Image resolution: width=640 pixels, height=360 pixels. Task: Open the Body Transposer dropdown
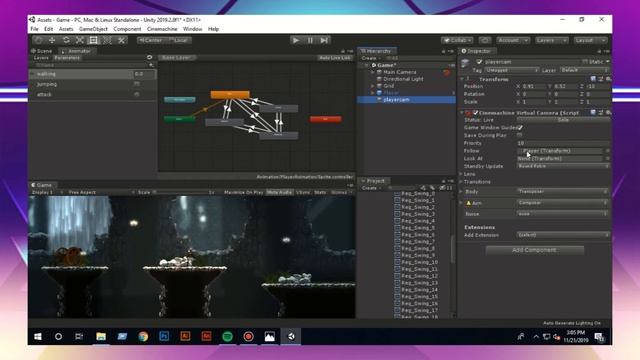tap(563, 191)
